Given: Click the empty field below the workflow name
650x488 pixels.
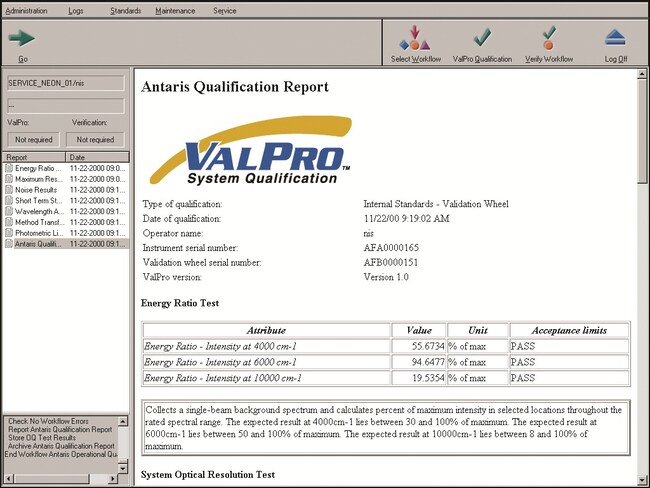Looking at the screenshot, I should click(65, 106).
